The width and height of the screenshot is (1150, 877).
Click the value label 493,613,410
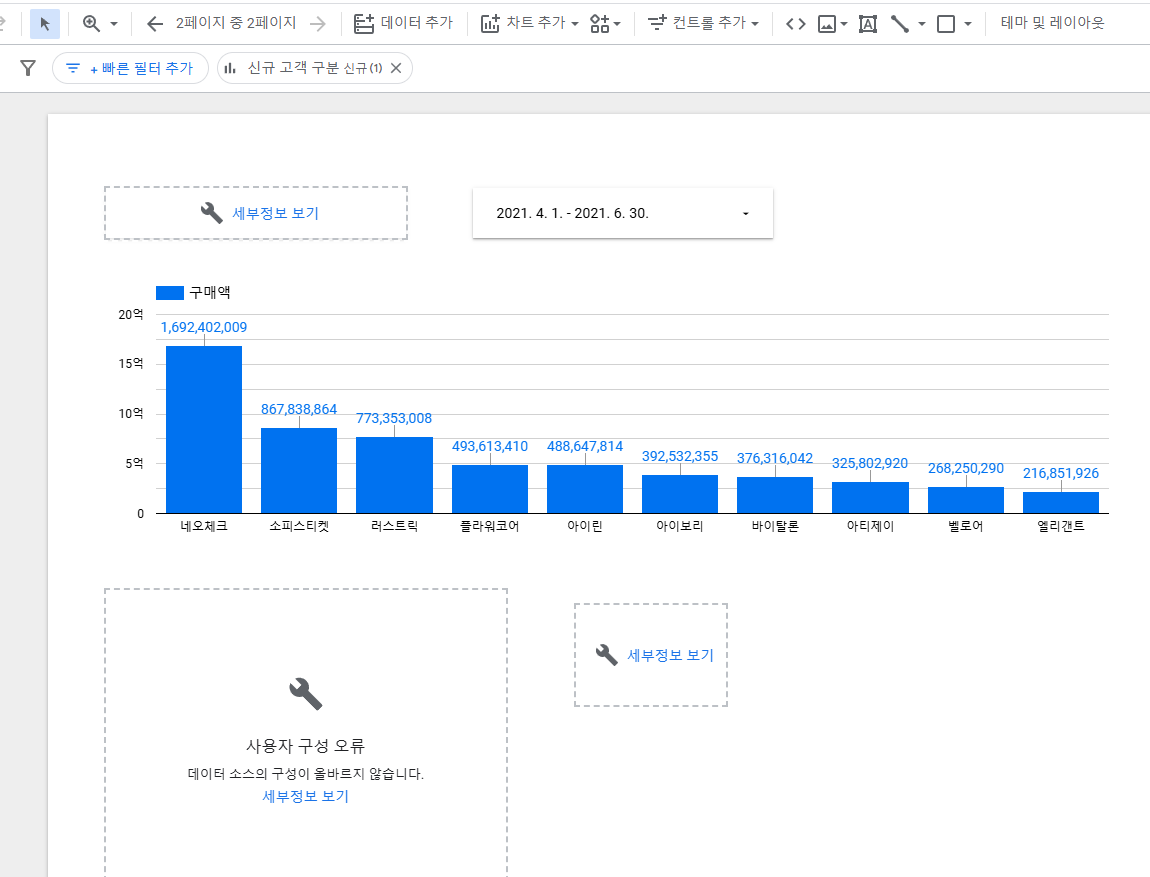(x=490, y=446)
